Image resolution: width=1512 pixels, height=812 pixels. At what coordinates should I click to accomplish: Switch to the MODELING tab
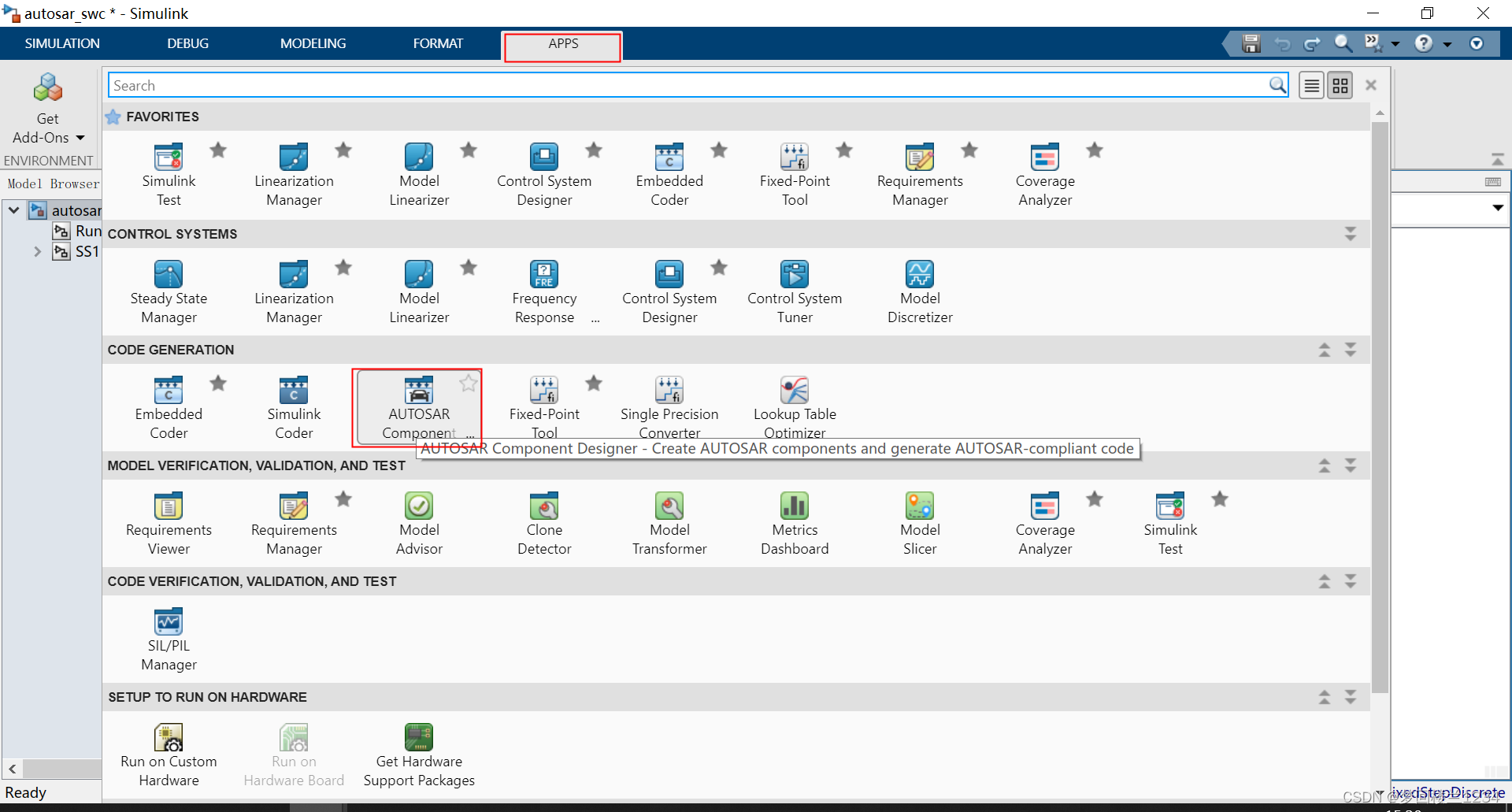313,43
